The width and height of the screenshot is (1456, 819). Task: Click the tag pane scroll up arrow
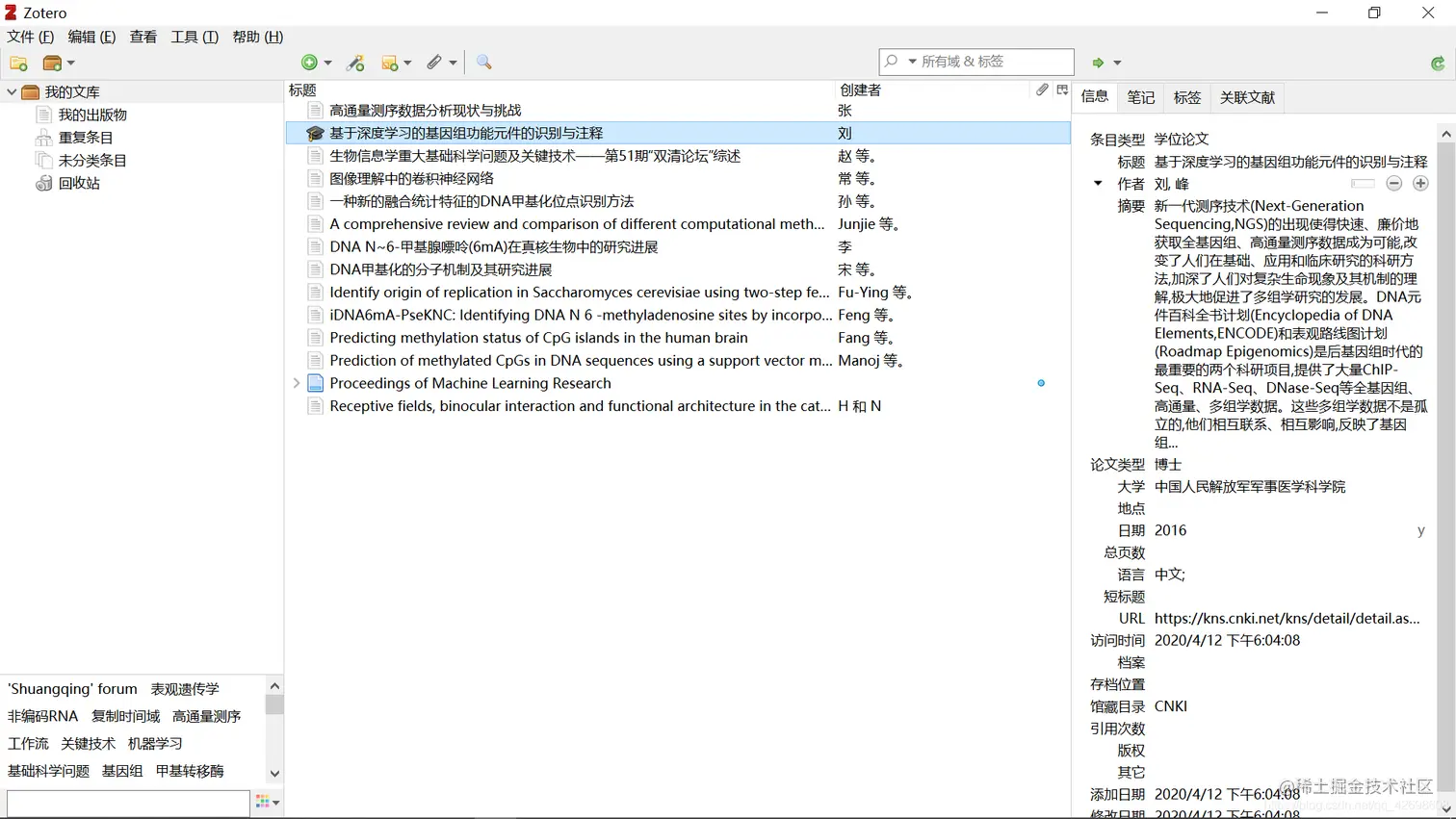tap(274, 685)
